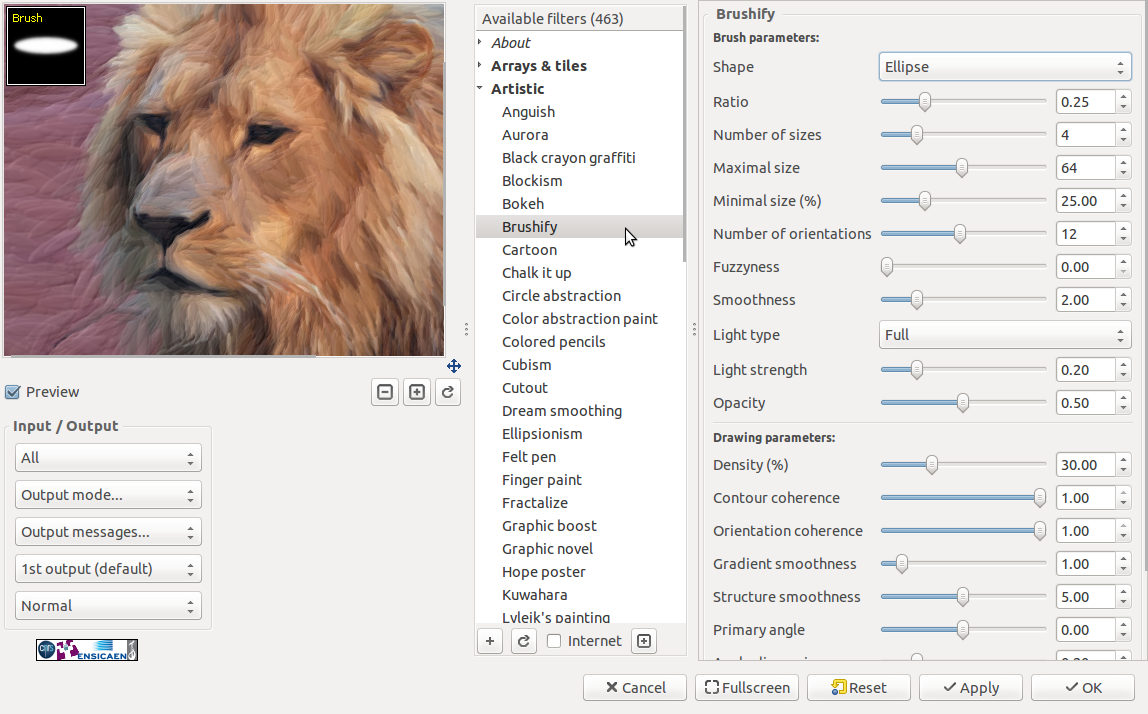Image resolution: width=1148 pixels, height=714 pixels.
Task: Click the Minimal size (%) spinner arrows
Action: (1124, 201)
